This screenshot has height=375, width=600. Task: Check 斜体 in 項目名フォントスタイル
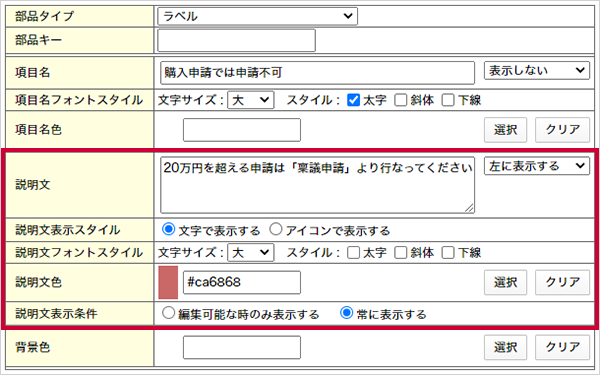pos(401,100)
